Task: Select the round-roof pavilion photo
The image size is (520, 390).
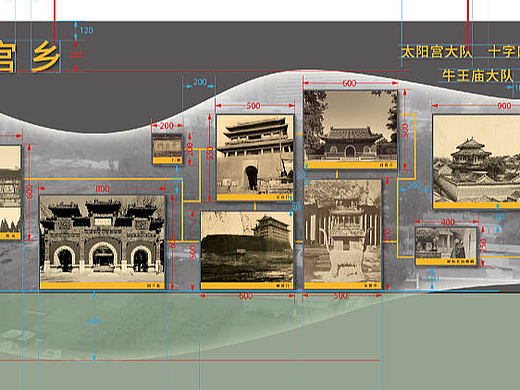Action: tap(476, 162)
